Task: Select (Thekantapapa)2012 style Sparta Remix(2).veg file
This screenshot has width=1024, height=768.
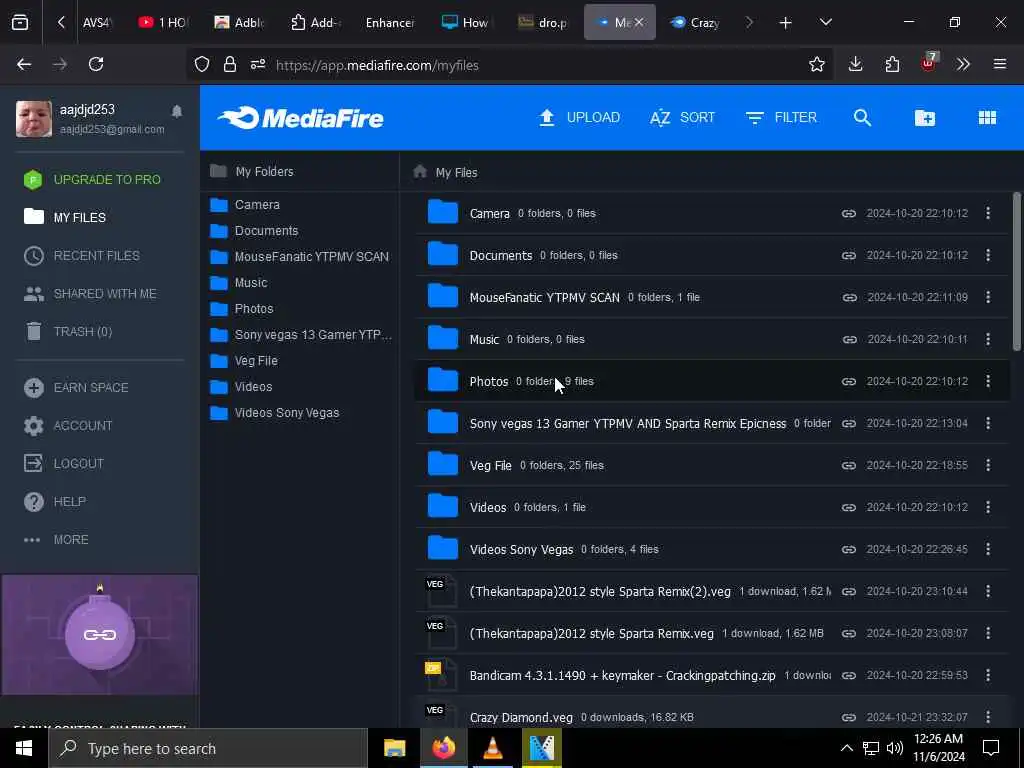Action: 712,592
